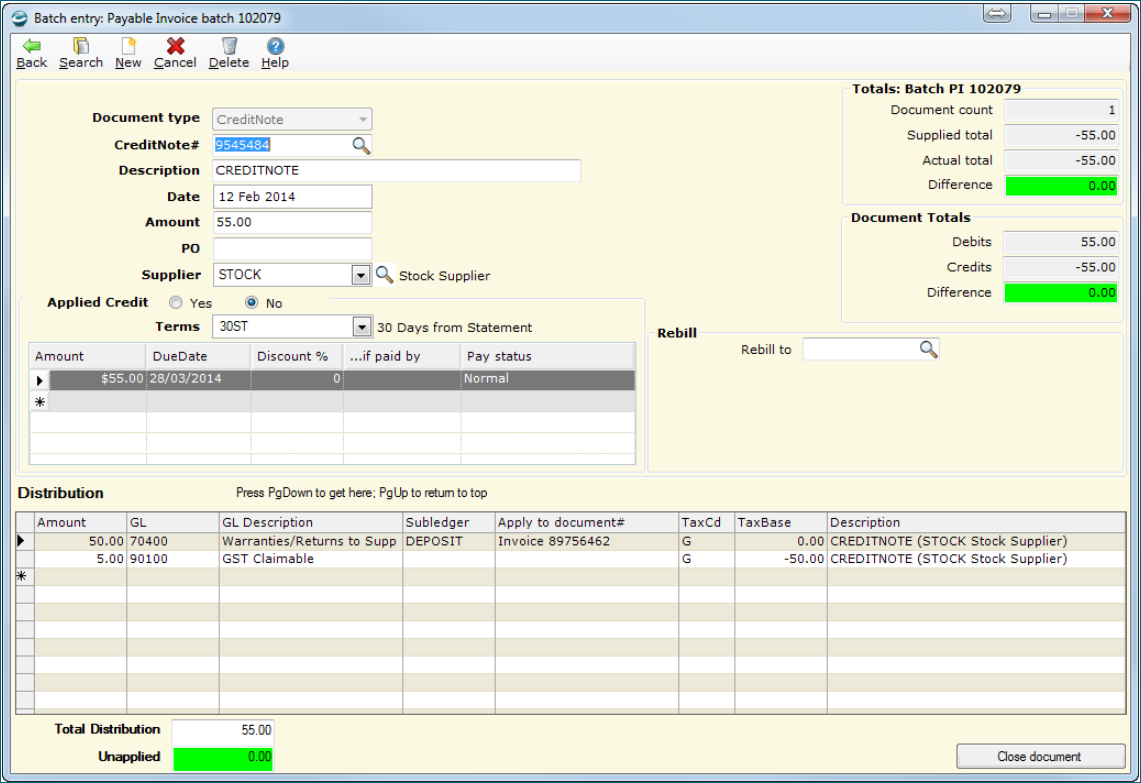Image resolution: width=1141 pixels, height=783 pixels.
Task: Click the Supplied total field -55.00
Action: [x=1061, y=135]
